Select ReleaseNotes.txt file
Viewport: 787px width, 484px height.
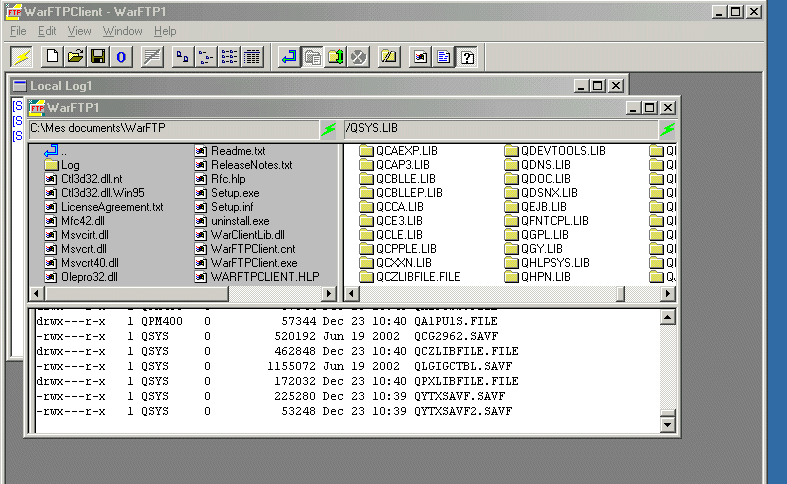(243, 165)
